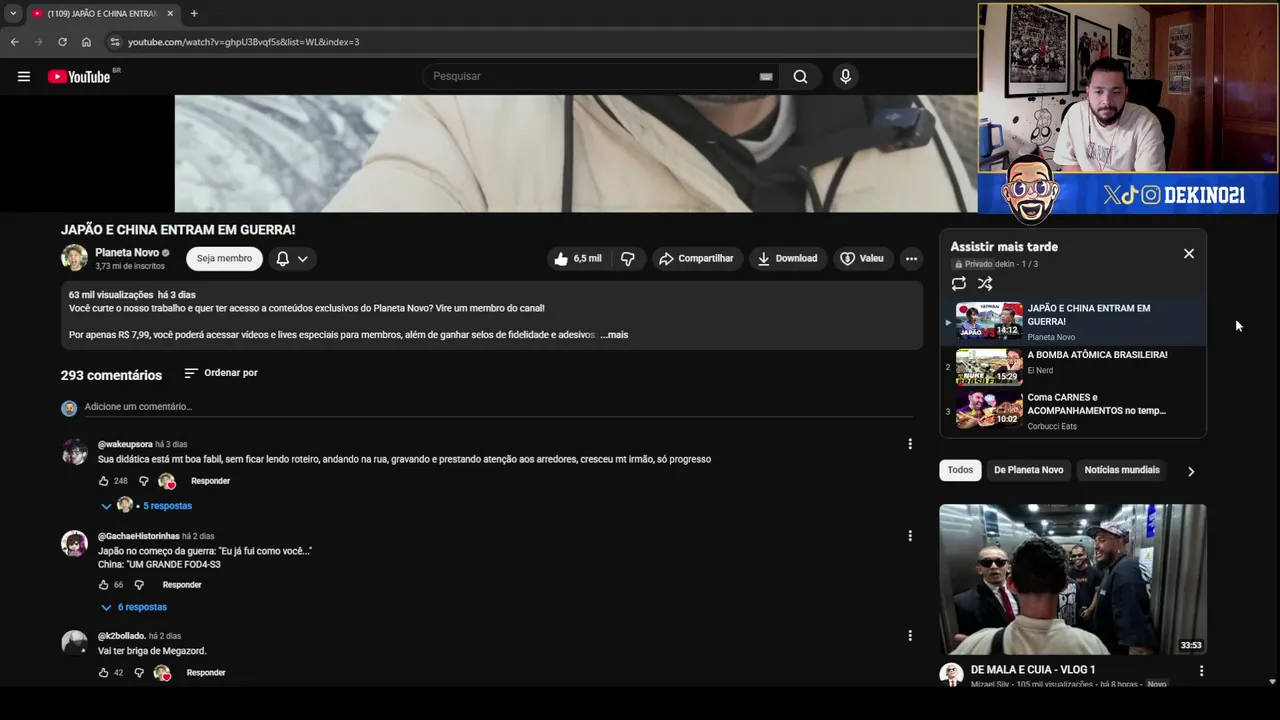Viewport: 1280px width, 720px height.
Task: Open DE MALA E CUIA - VLOG 1 thumbnail
Action: coord(1072,579)
